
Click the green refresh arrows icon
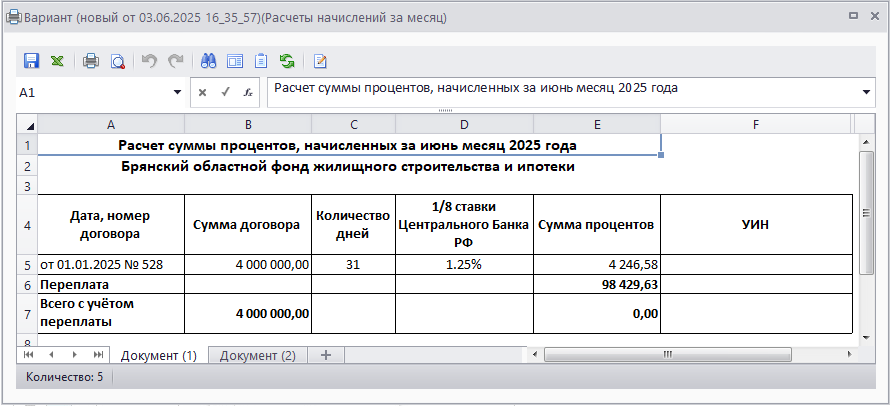287,61
